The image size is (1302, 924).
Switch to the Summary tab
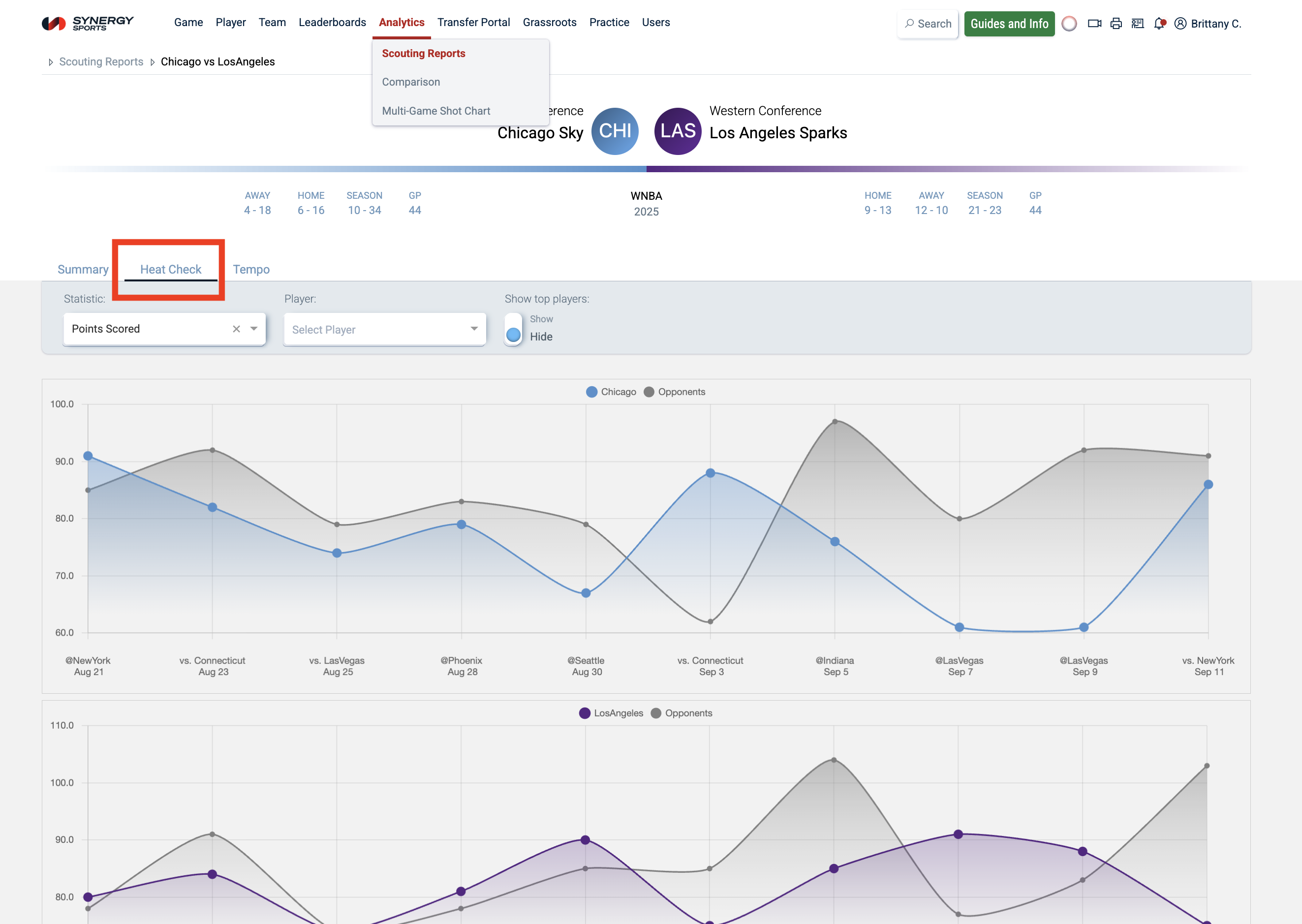click(x=83, y=270)
